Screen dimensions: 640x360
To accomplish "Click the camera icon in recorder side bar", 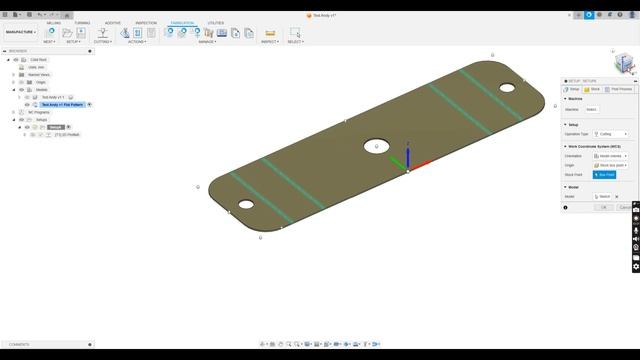I will tap(636, 210).
